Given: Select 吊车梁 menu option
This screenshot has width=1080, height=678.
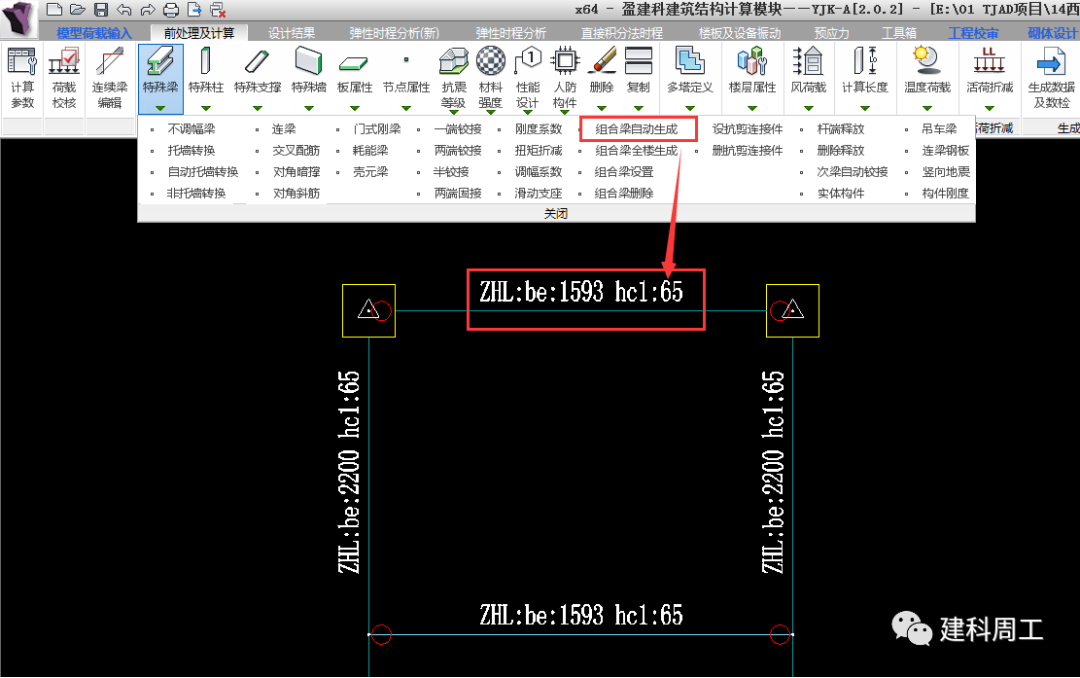Looking at the screenshot, I should (939, 129).
